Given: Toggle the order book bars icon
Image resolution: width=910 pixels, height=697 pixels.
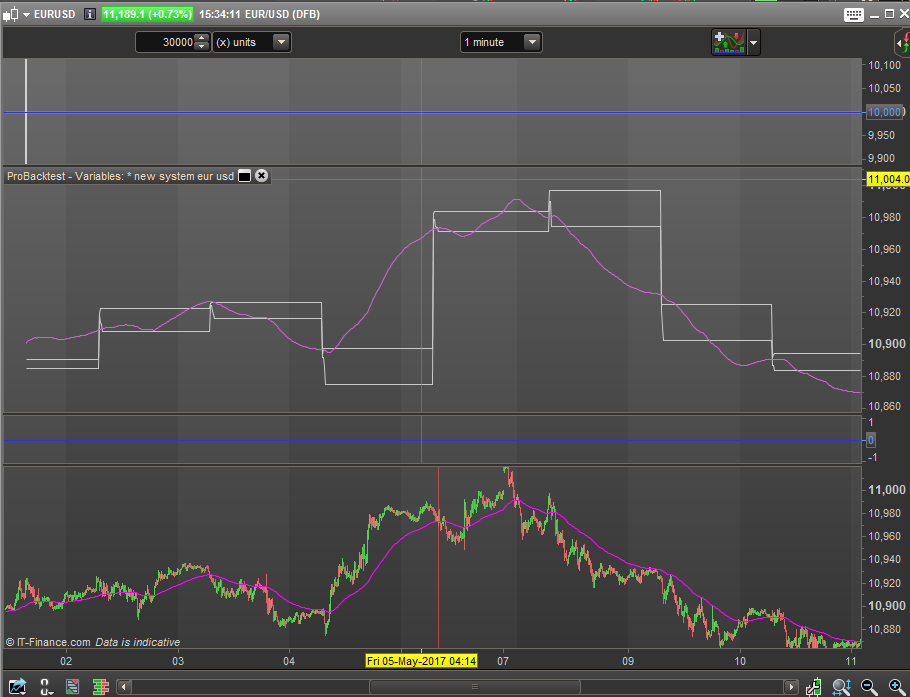Looking at the screenshot, I should pyautogui.click(x=101, y=687).
